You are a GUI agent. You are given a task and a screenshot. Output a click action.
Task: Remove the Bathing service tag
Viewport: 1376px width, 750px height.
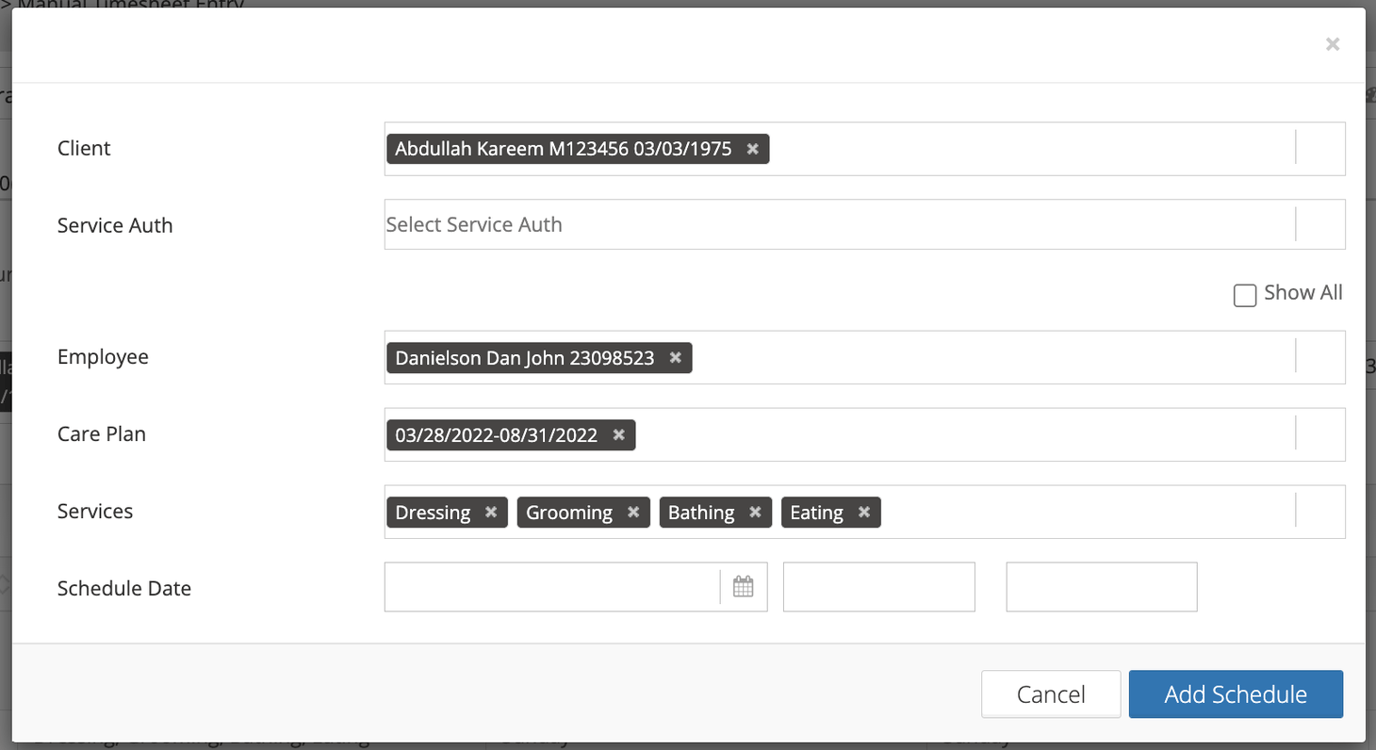755,512
